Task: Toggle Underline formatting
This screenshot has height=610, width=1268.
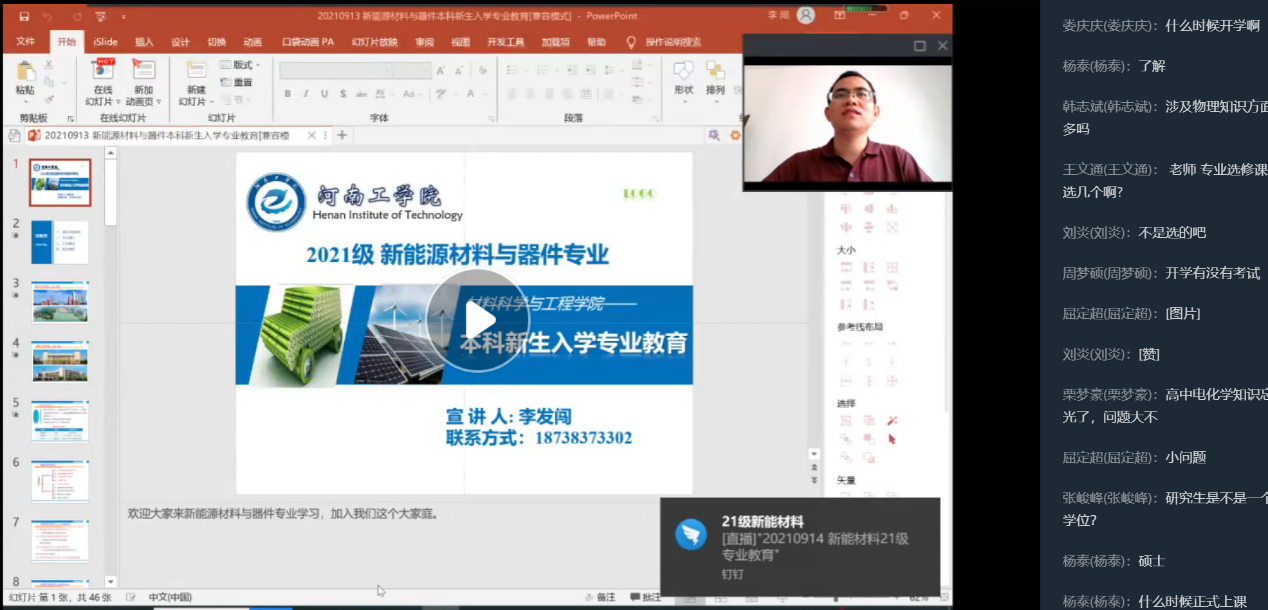Action: pyautogui.click(x=324, y=94)
